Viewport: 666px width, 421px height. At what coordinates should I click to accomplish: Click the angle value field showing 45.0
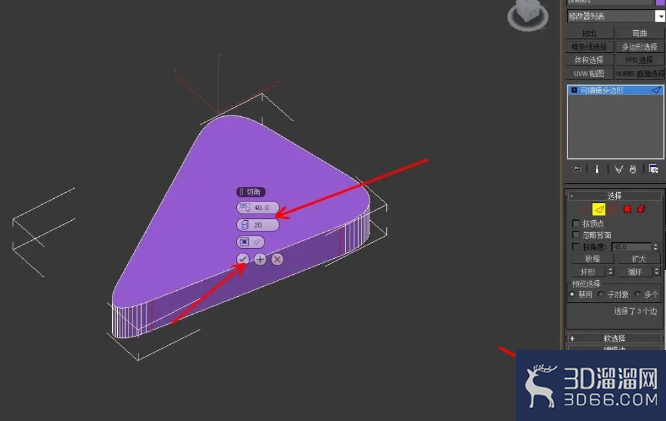[x=631, y=247]
